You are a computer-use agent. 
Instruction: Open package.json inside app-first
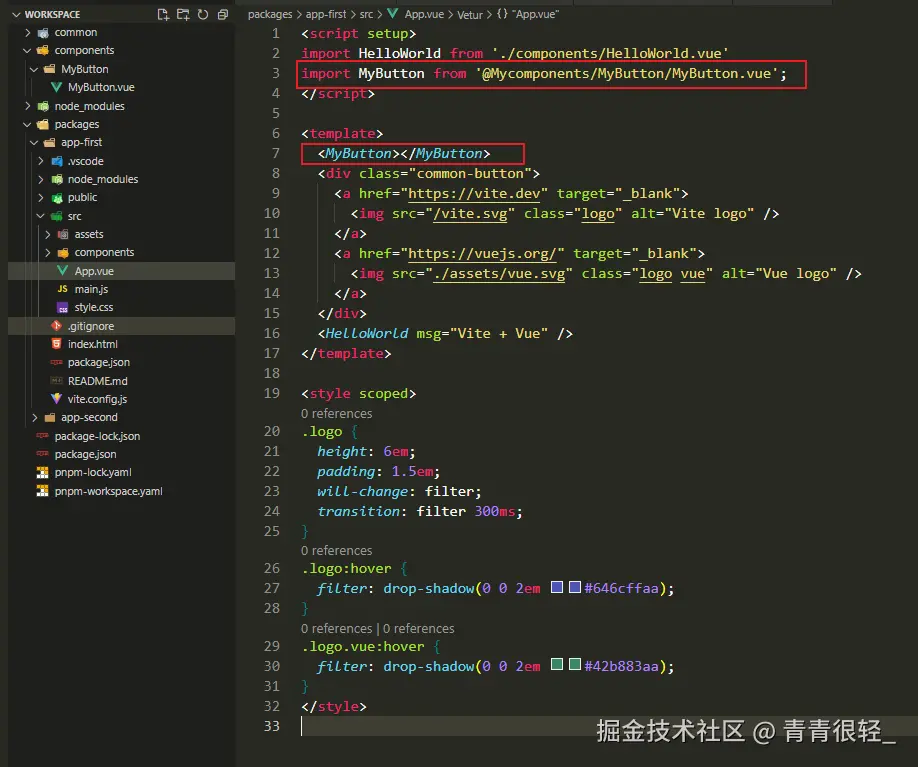98,362
